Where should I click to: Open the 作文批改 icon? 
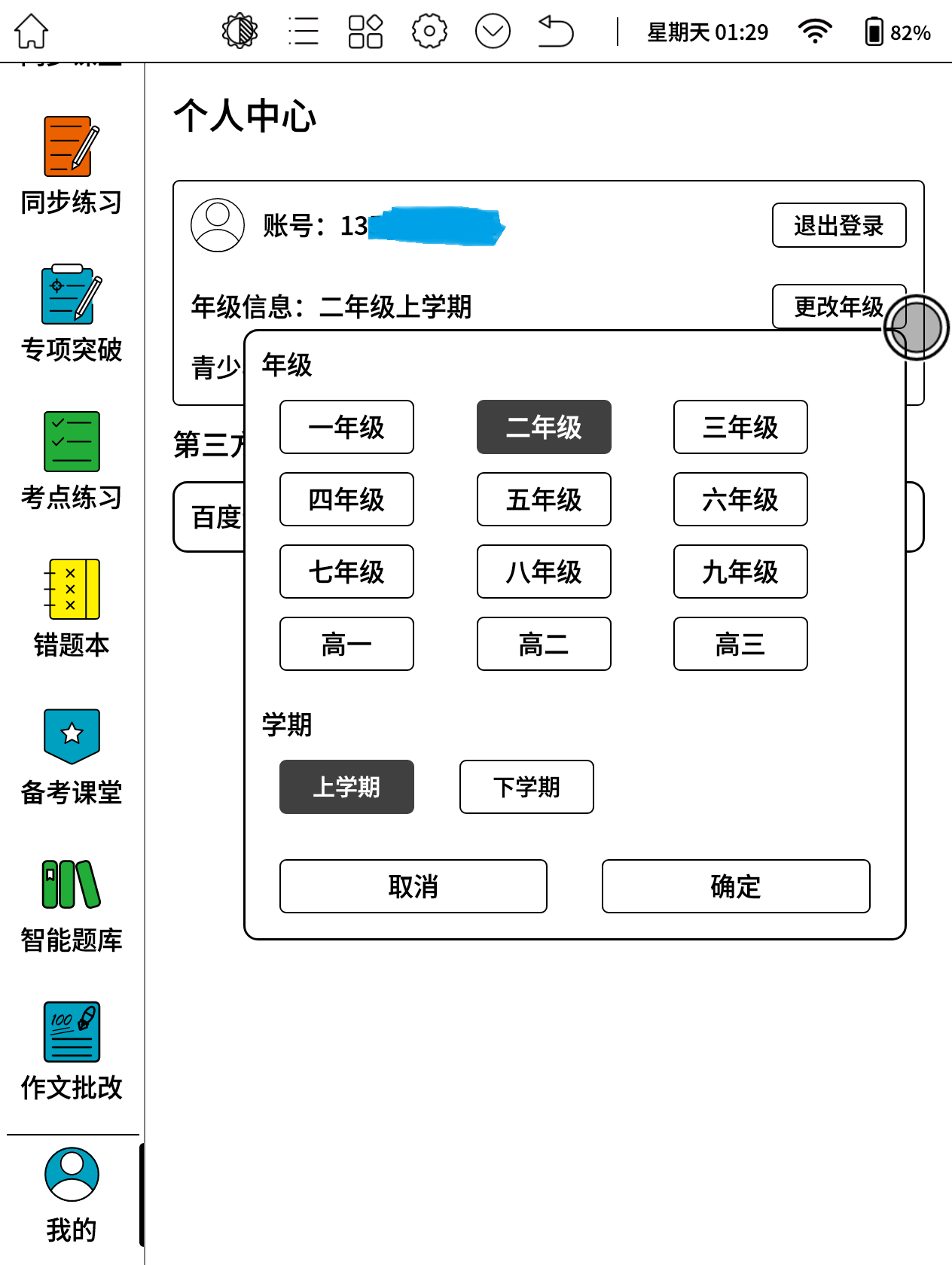(72, 1032)
